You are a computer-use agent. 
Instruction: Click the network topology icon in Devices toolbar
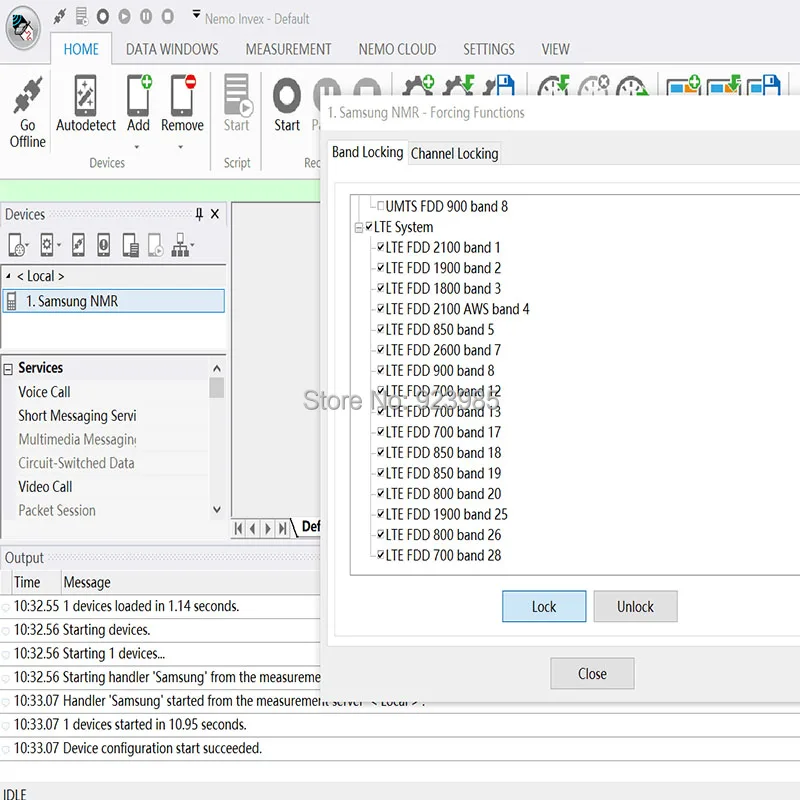point(181,245)
